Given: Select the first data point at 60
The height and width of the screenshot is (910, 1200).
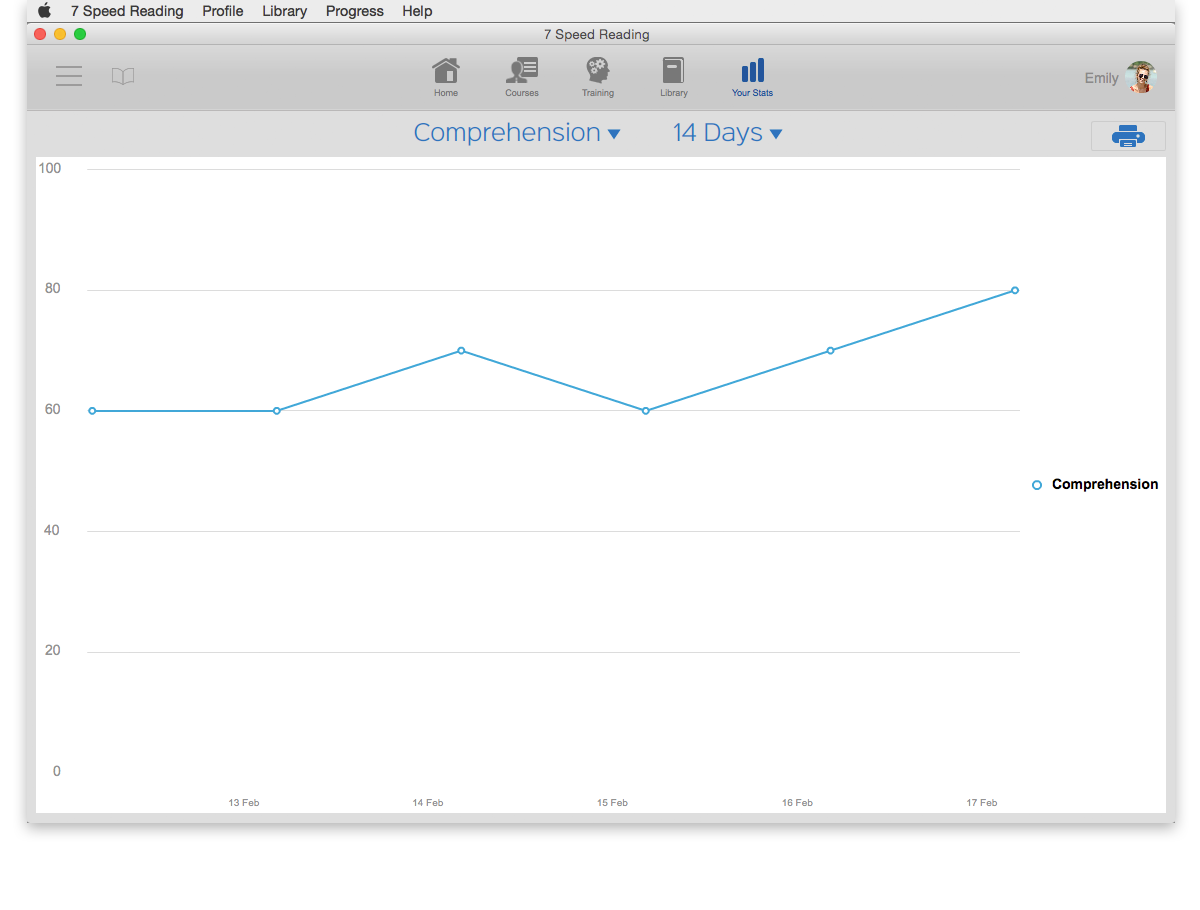Looking at the screenshot, I should pos(92,411).
